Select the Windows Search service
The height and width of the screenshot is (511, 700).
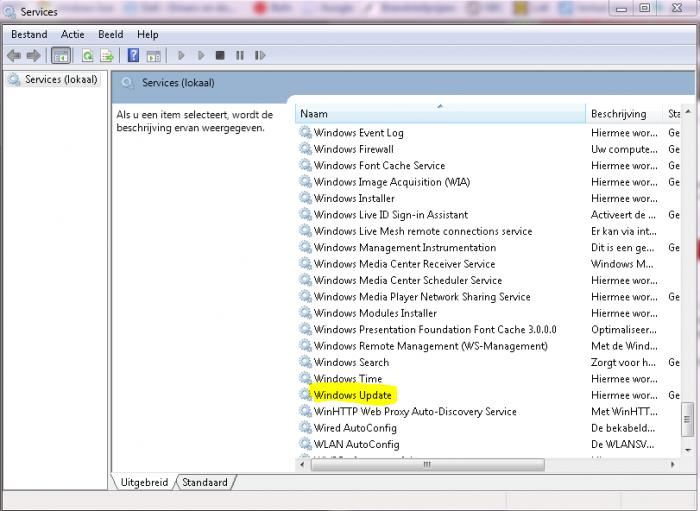pyautogui.click(x=351, y=362)
